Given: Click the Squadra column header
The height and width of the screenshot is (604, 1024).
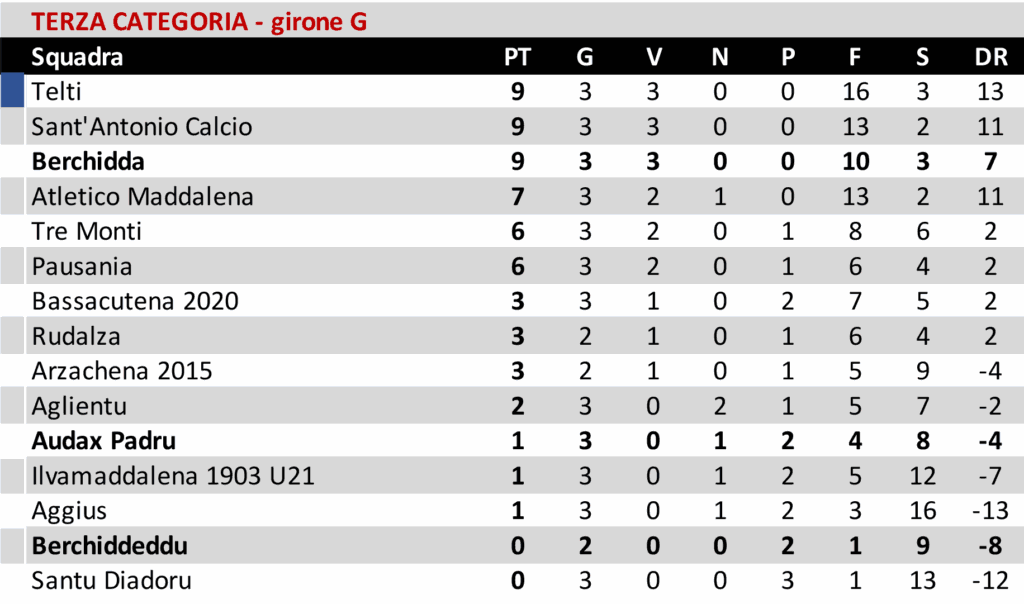Looking at the screenshot, I should click(77, 56).
